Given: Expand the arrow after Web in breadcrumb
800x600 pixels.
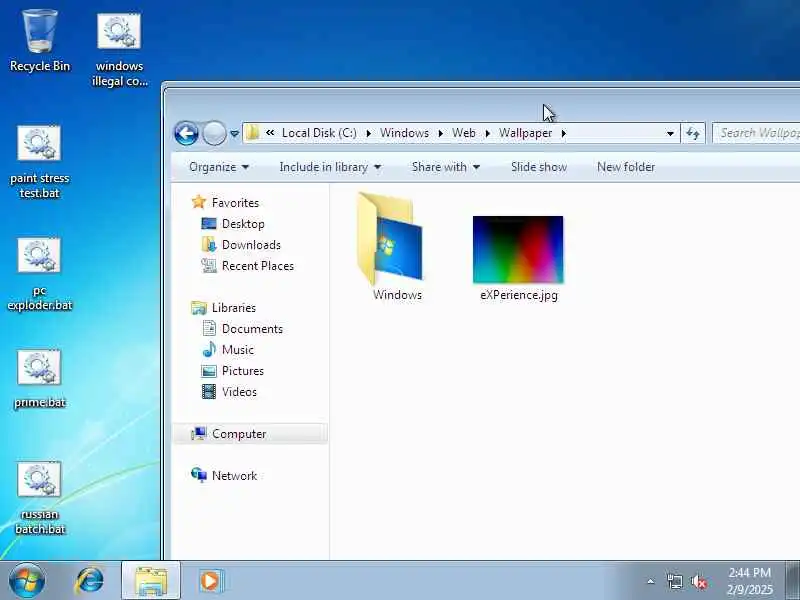Looking at the screenshot, I should tap(487, 133).
